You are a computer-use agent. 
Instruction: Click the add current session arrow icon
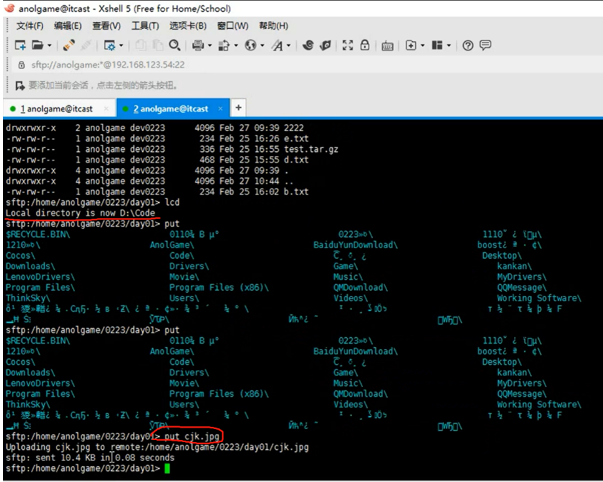pyautogui.click(x=20, y=85)
